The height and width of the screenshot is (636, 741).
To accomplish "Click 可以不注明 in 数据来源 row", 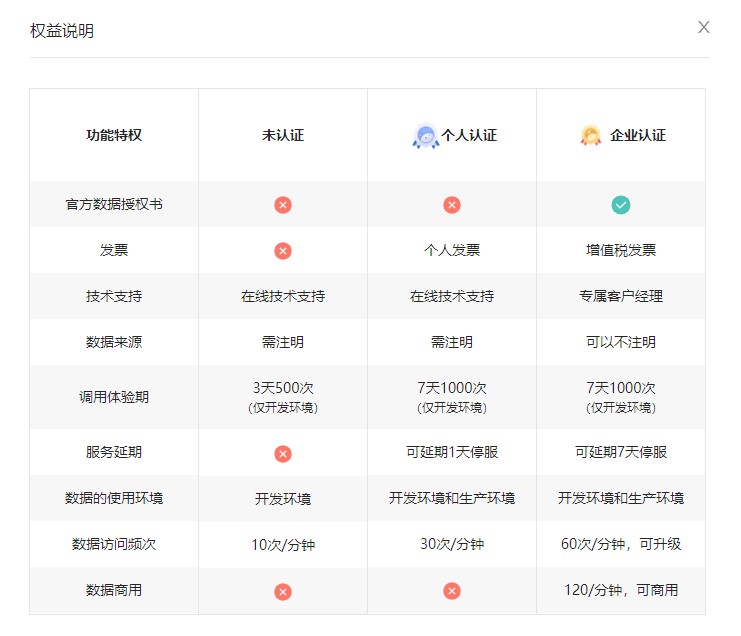I will [x=621, y=342].
